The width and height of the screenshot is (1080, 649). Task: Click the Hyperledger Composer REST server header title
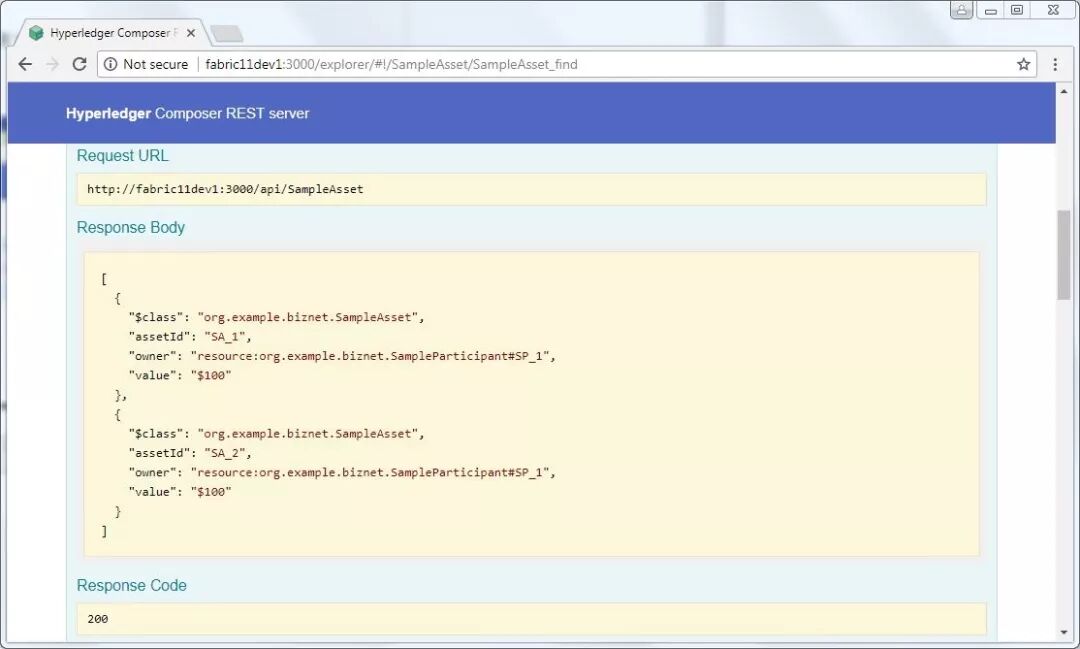[x=187, y=113]
